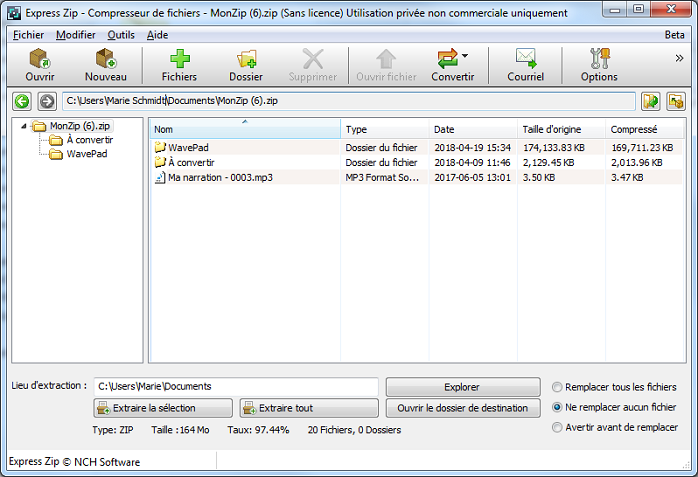Screen dimensions: 698x477
Task: Select the À convertir row in the list
Action: tap(417, 162)
